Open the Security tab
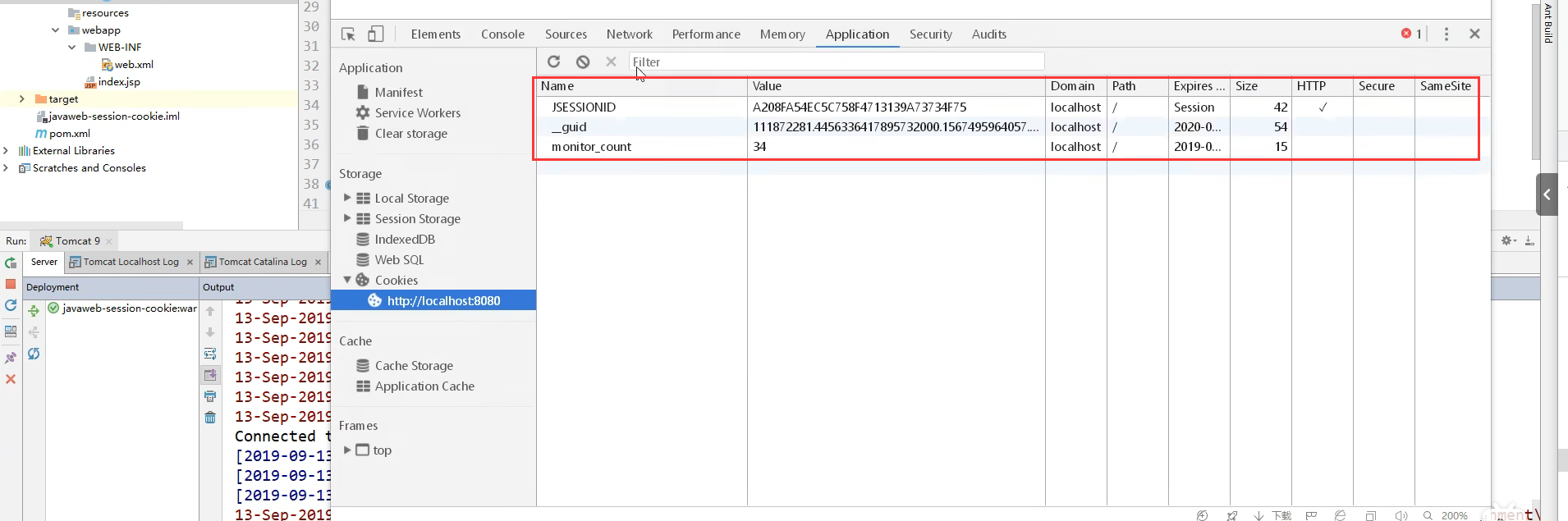Viewport: 1568px width, 521px height. pyautogui.click(x=930, y=34)
